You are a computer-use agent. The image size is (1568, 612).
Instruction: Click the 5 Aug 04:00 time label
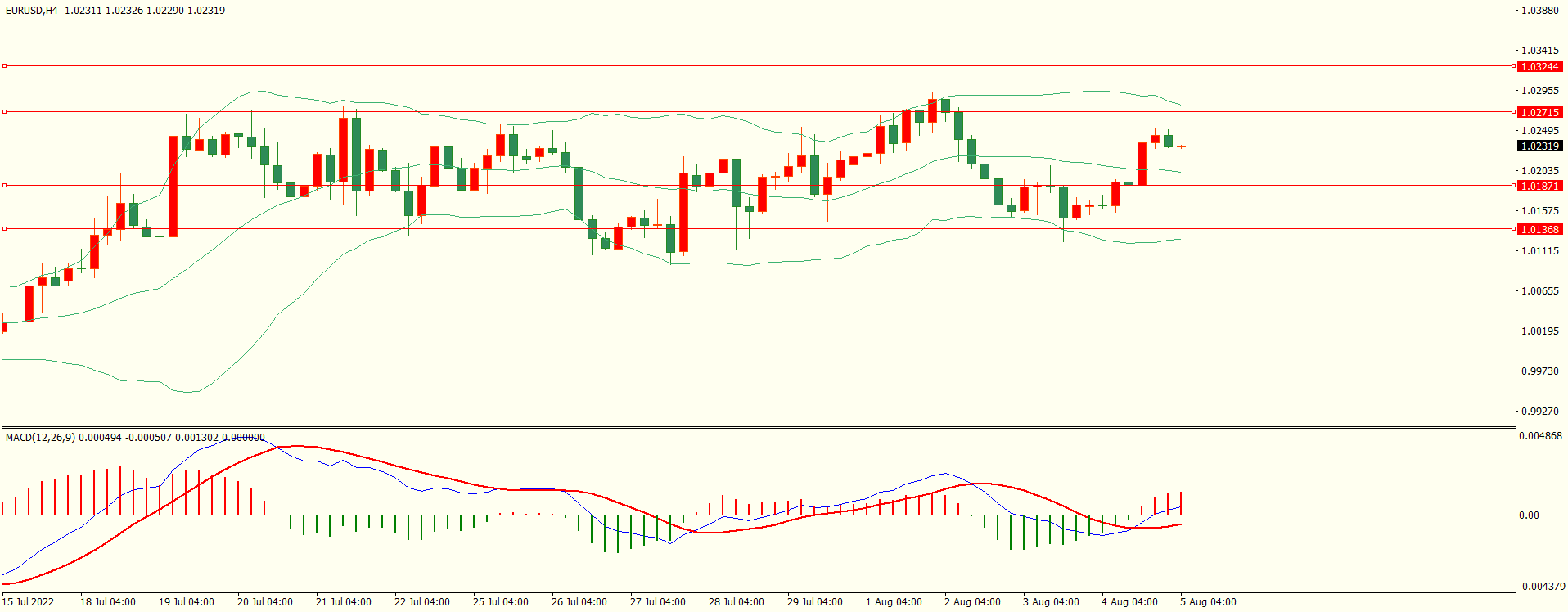pos(1208,601)
